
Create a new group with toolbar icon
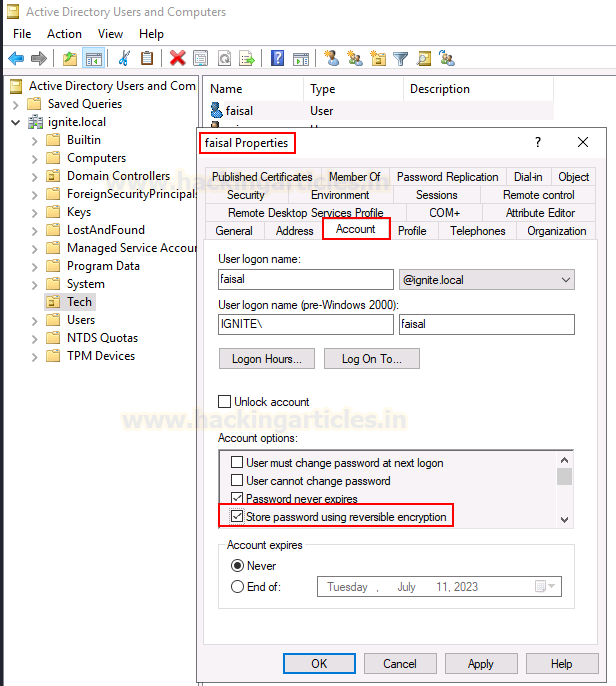click(354, 58)
